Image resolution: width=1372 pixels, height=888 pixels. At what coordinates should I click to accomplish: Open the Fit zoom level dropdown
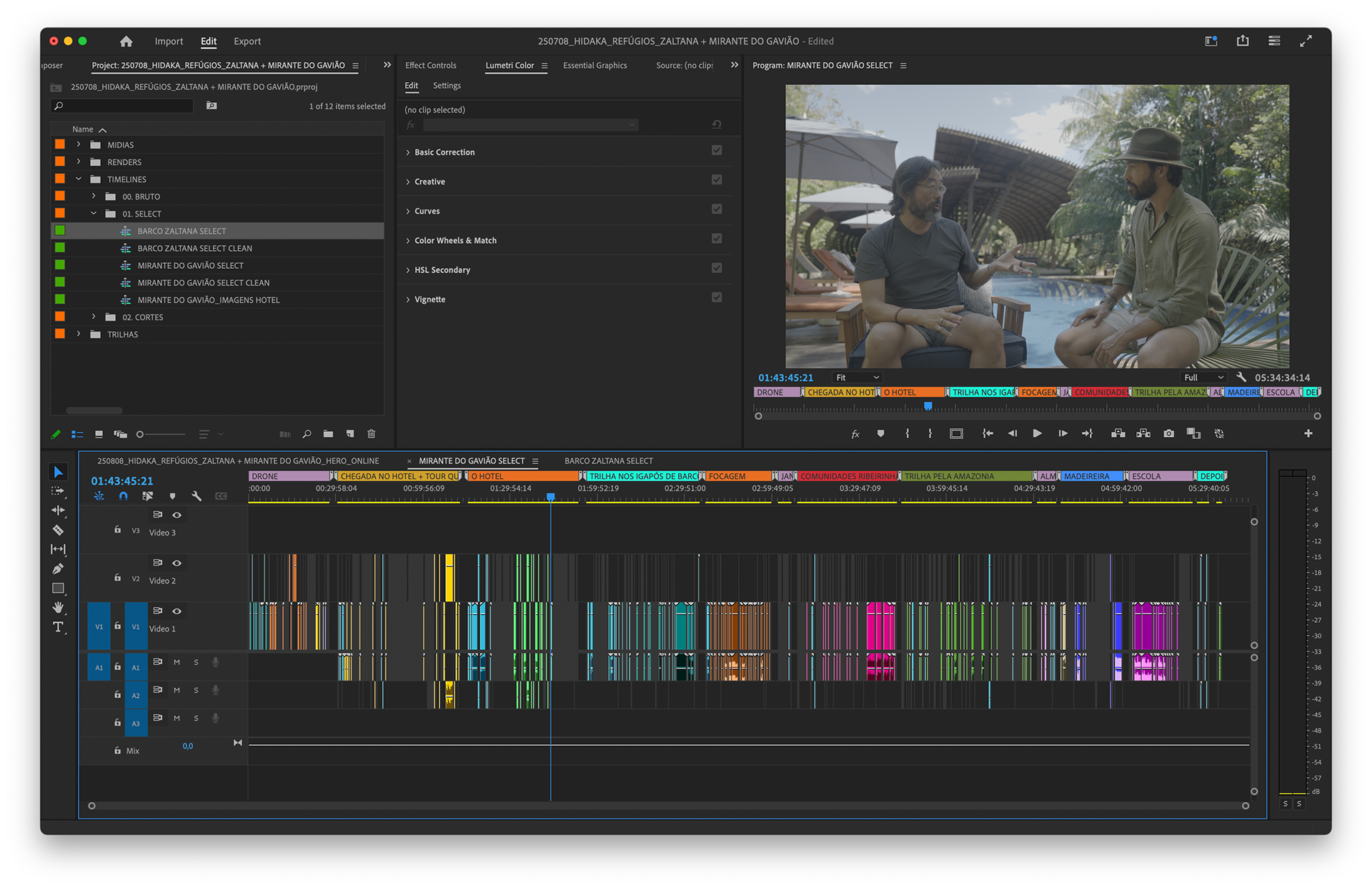[x=857, y=378]
